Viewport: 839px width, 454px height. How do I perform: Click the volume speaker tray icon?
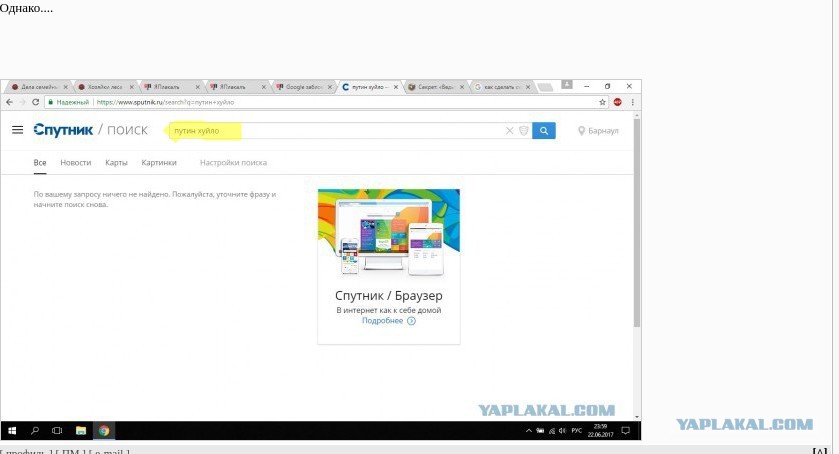point(562,430)
